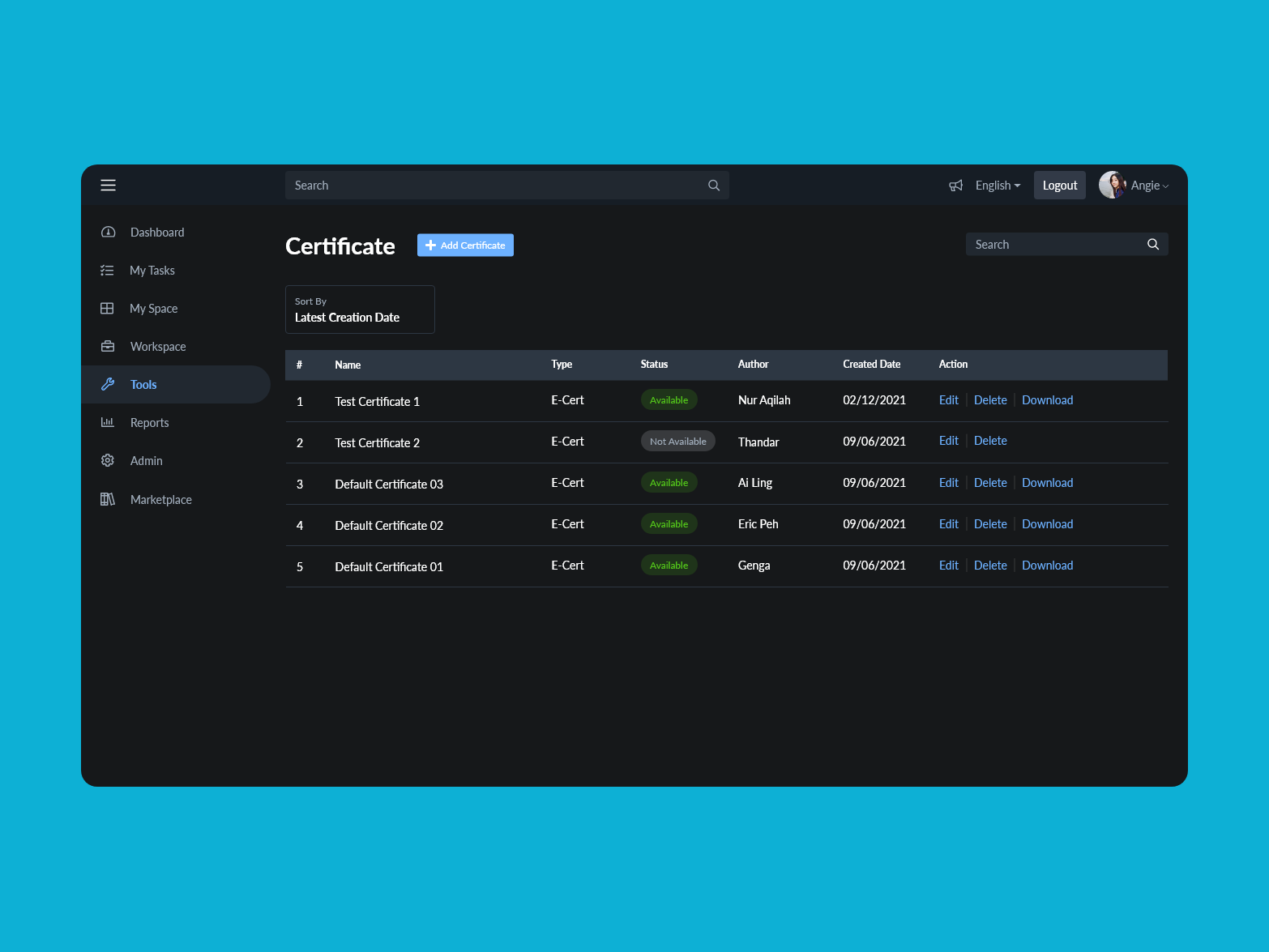Delete Test Certificate 2
Image resolution: width=1269 pixels, height=952 pixels.
click(x=990, y=441)
